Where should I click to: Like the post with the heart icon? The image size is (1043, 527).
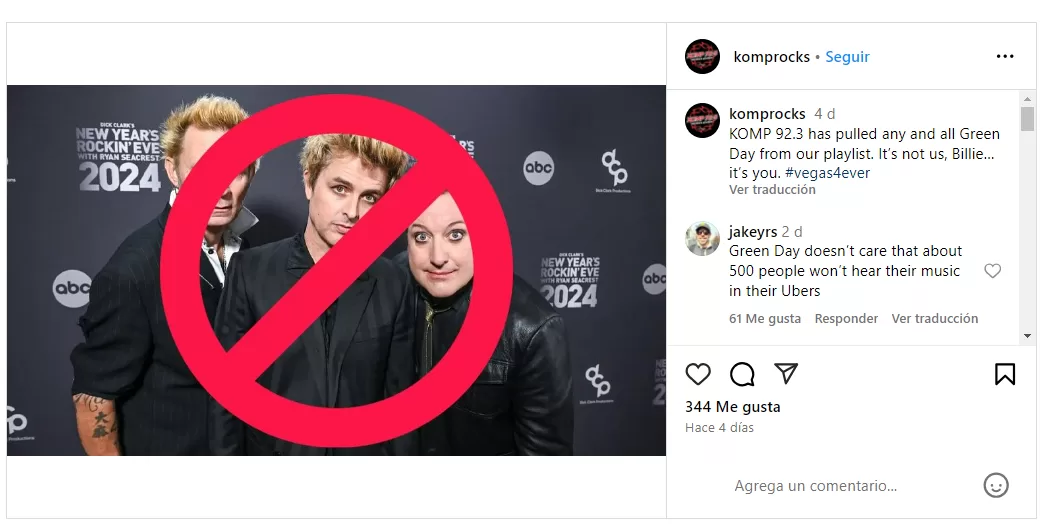point(698,374)
